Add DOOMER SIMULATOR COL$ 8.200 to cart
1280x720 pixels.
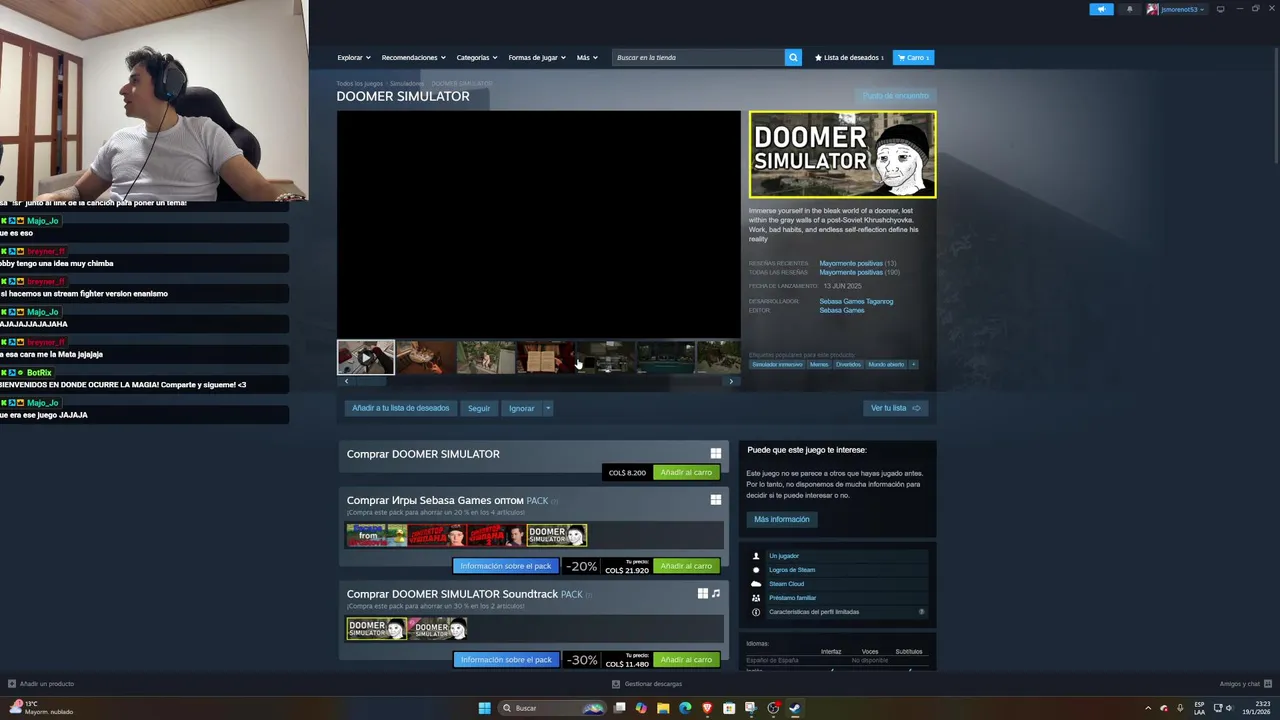[686, 472]
